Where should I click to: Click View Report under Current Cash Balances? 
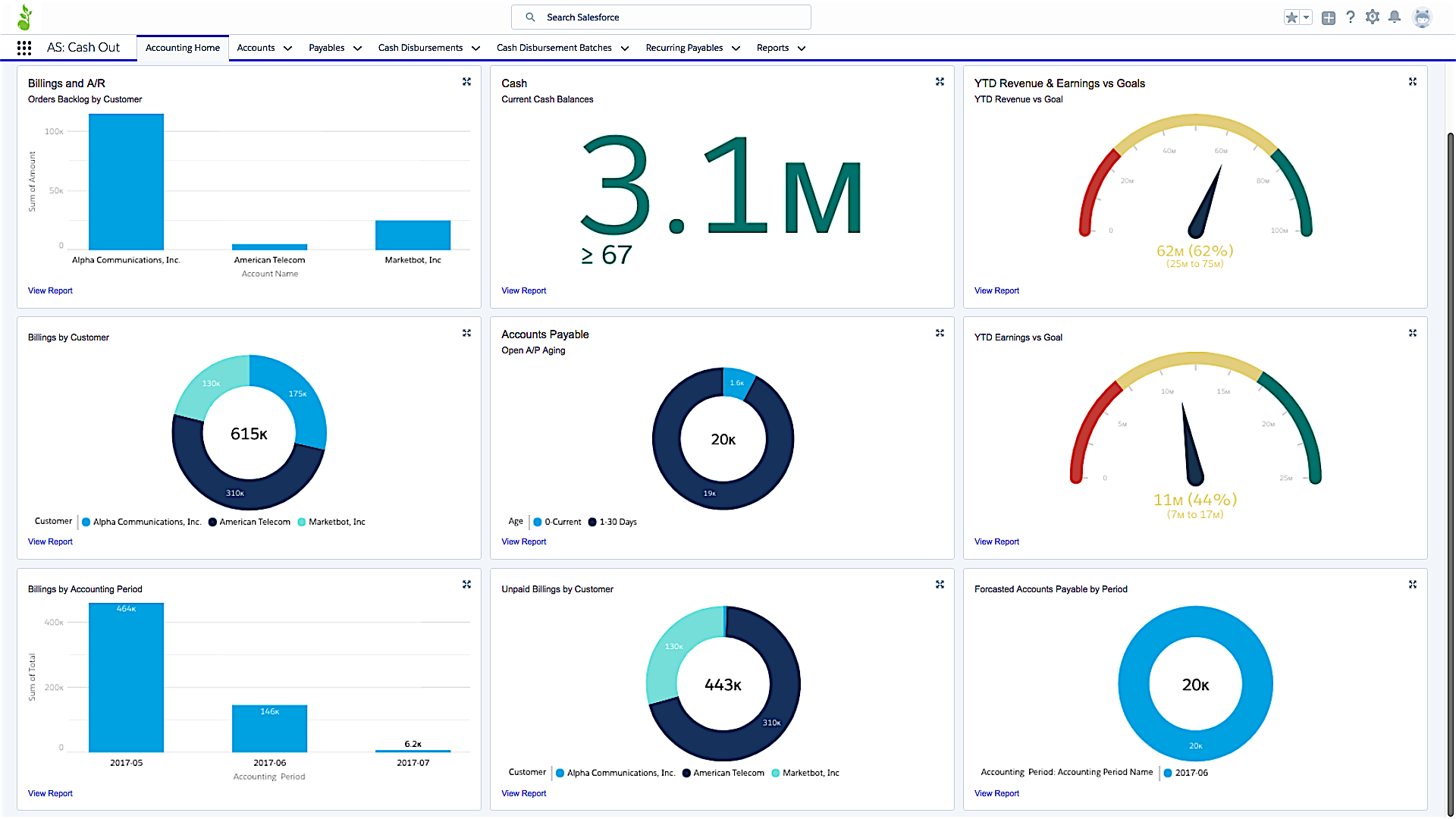click(523, 290)
